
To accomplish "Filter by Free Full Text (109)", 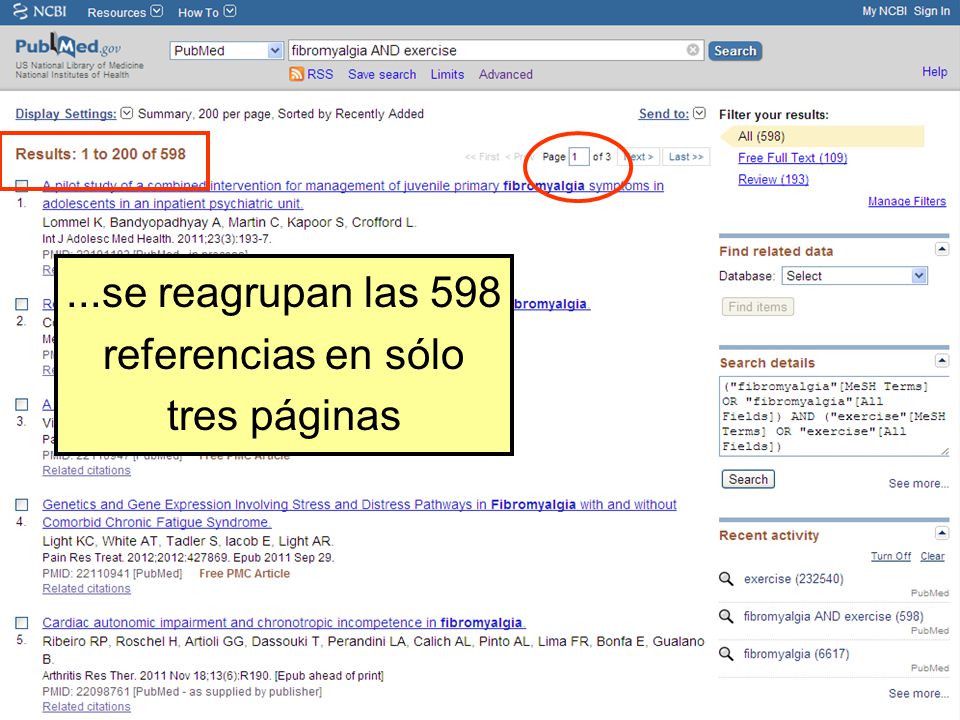I will coord(792,157).
